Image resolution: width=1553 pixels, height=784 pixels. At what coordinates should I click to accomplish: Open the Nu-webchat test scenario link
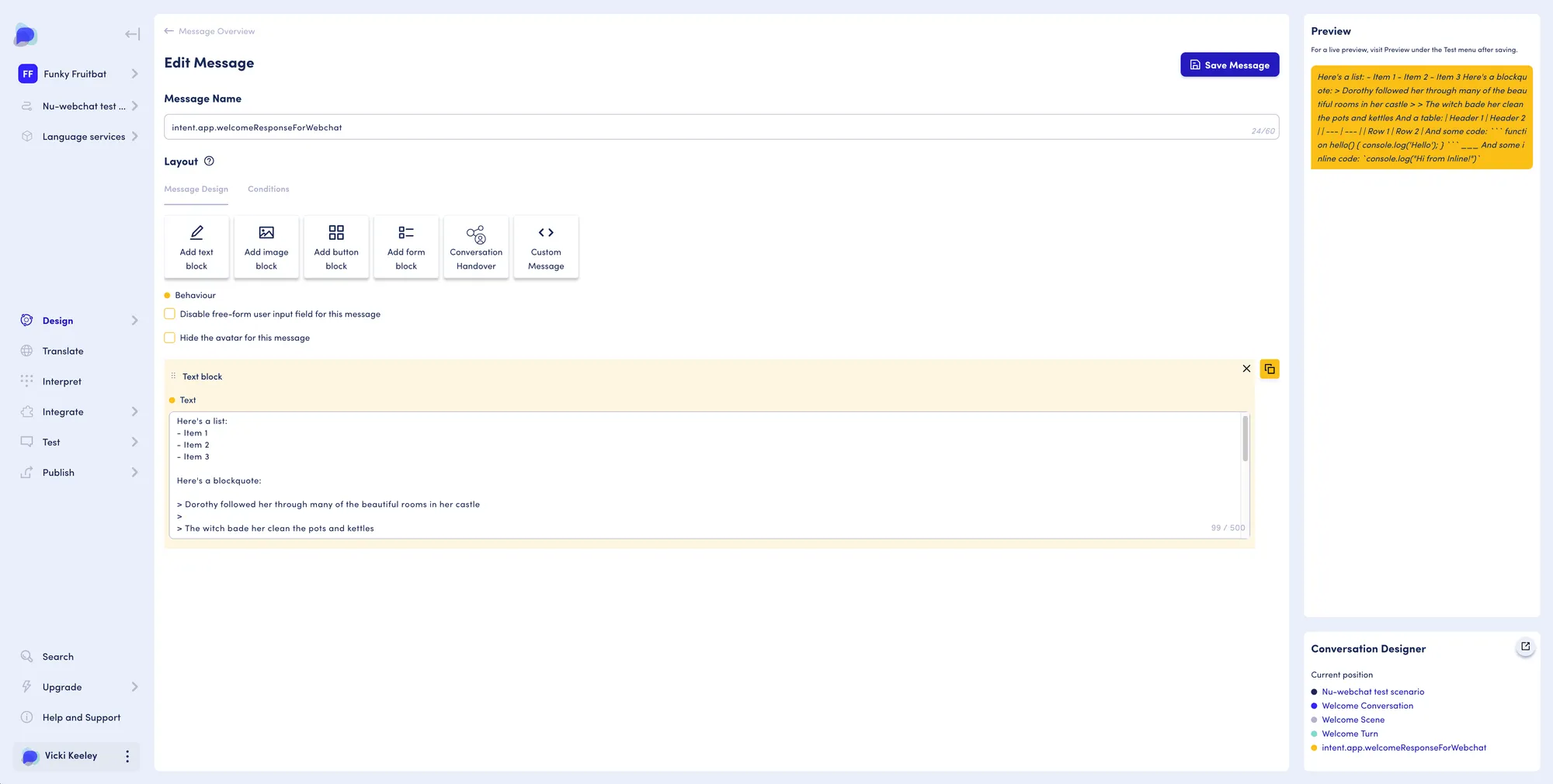pyautogui.click(x=1373, y=692)
